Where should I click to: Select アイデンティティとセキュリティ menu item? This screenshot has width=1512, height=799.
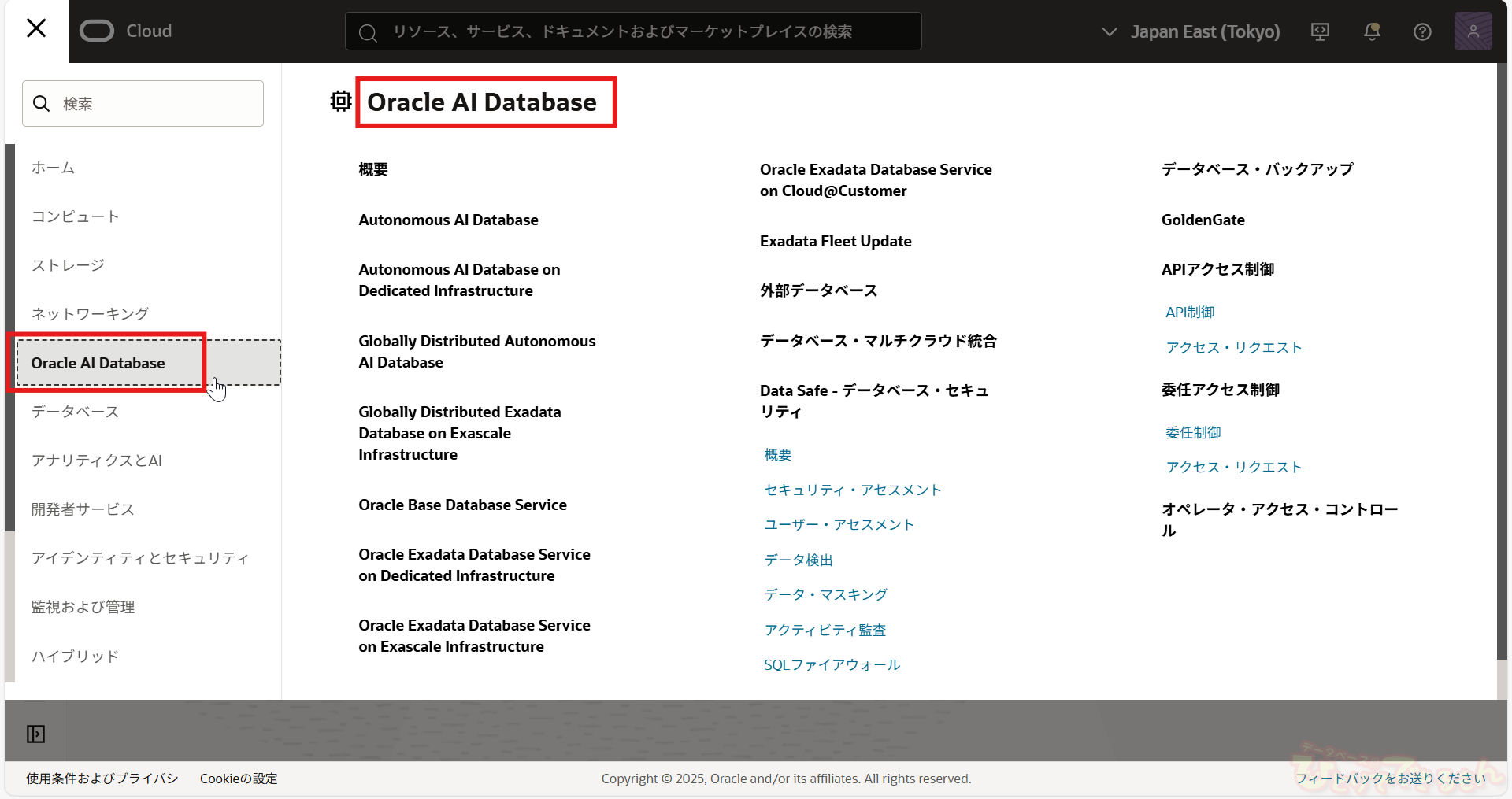[x=140, y=558]
